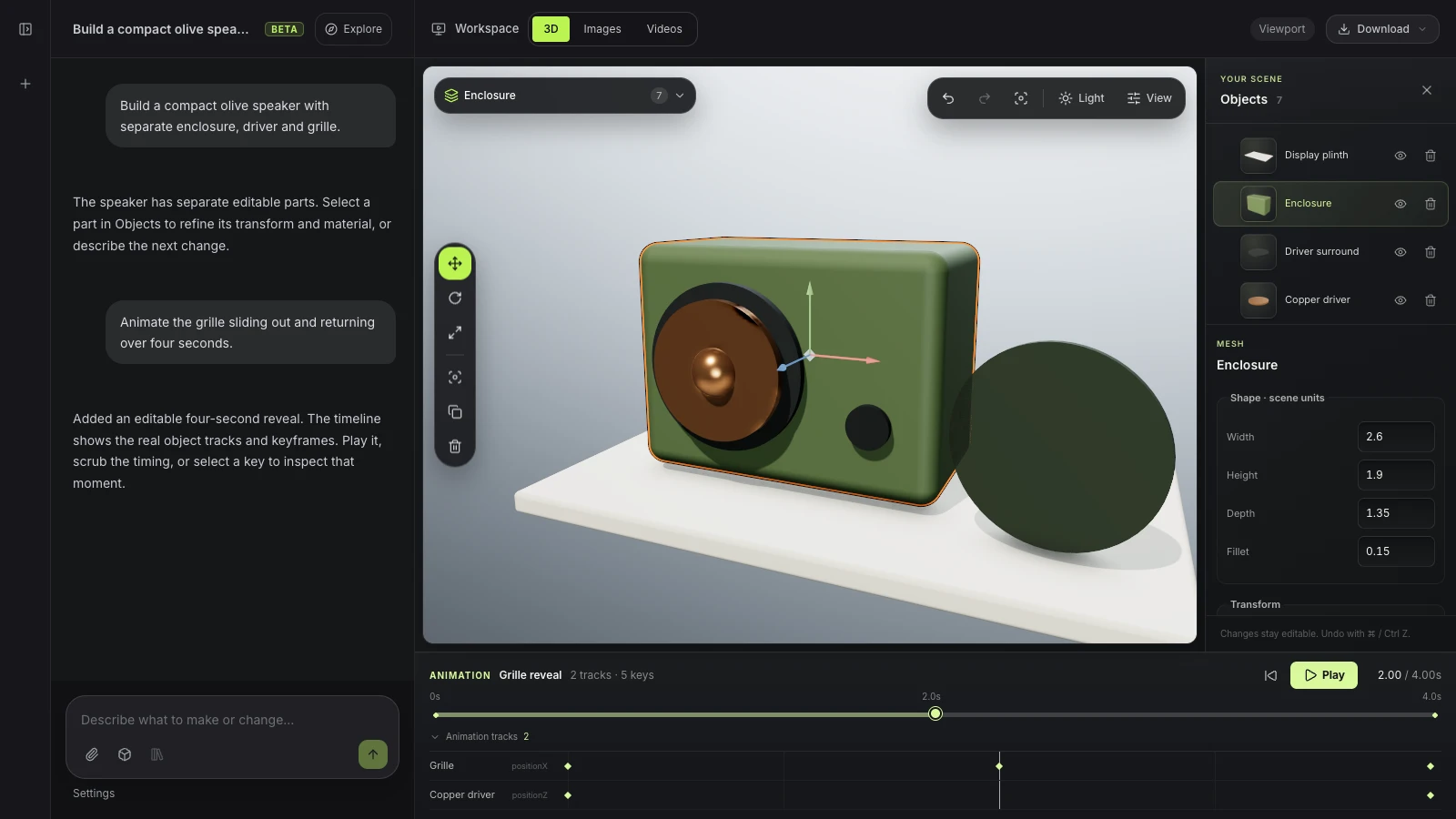Click the 3D cube icon in prompt box
The width and height of the screenshot is (1456, 819).
point(125,754)
